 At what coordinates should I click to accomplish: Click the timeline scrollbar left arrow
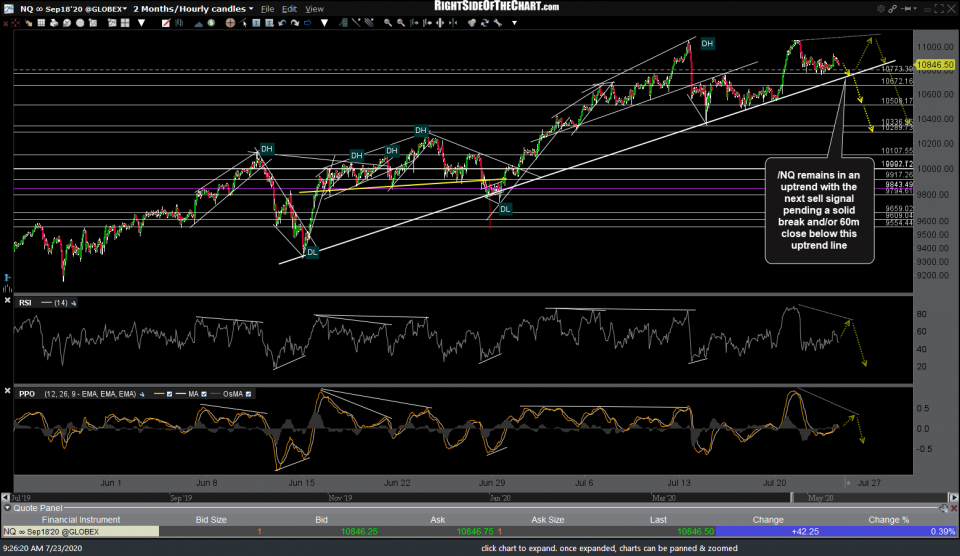(x=6, y=498)
